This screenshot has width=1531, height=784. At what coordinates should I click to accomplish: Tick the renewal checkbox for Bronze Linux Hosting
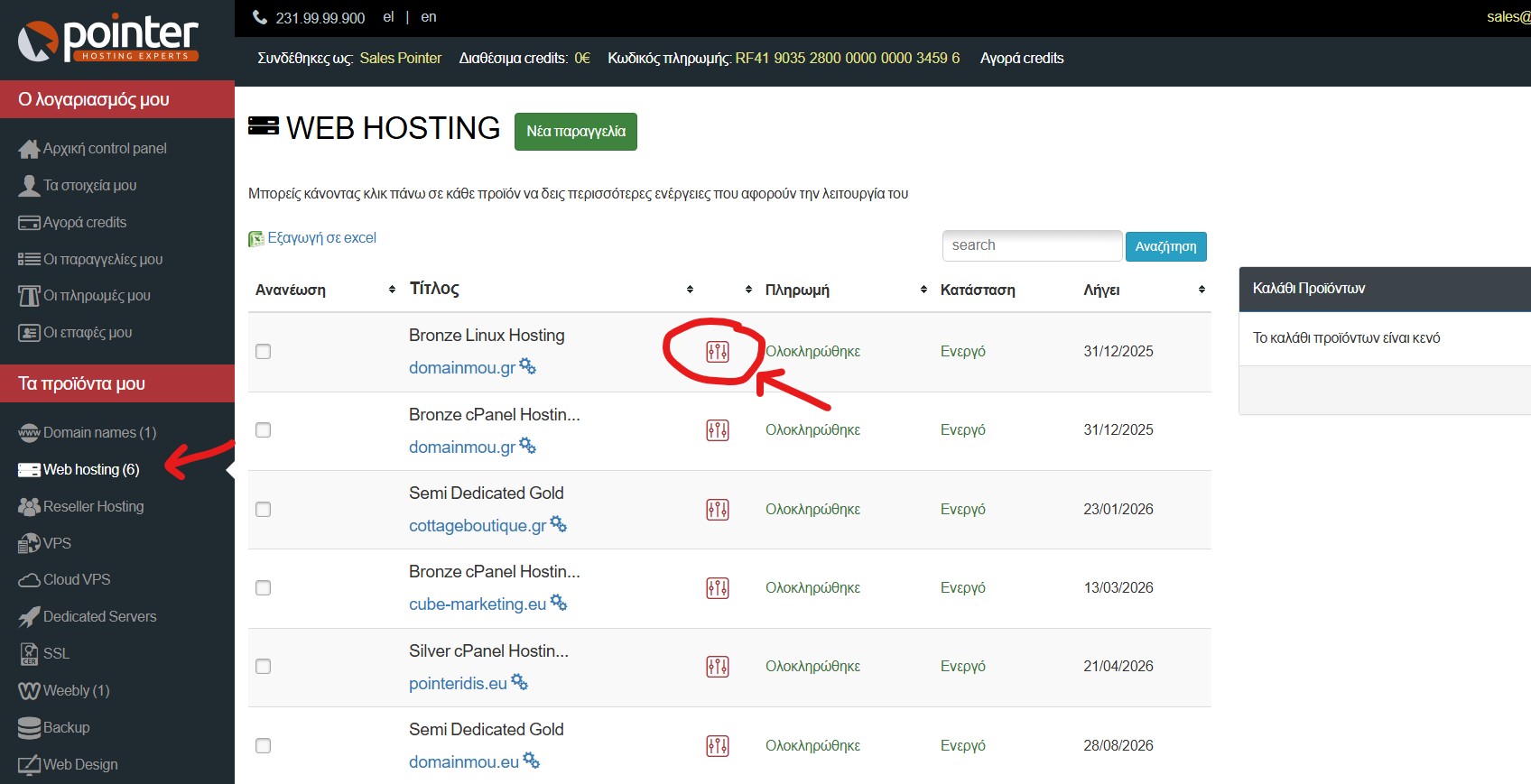pos(264,352)
